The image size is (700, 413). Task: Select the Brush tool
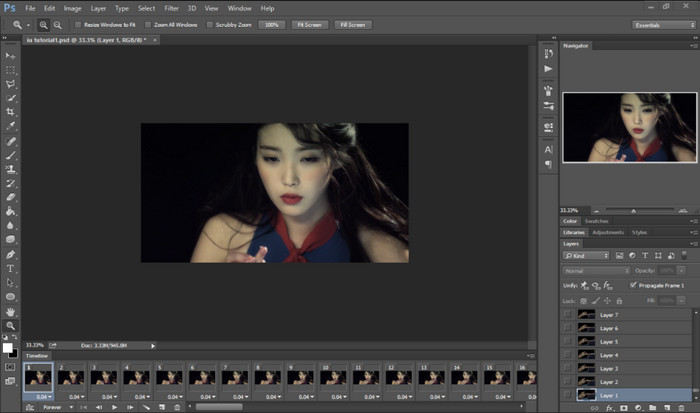click(11, 155)
